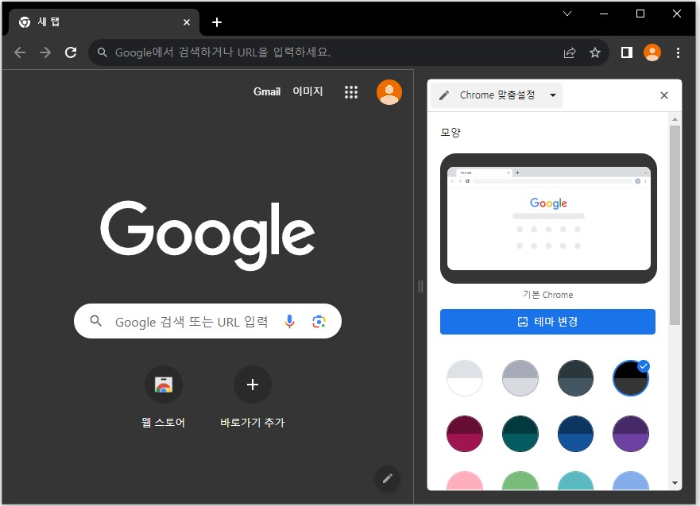Select the navy blue color swatch
Screen dimensions: 700x506
(x=575, y=434)
